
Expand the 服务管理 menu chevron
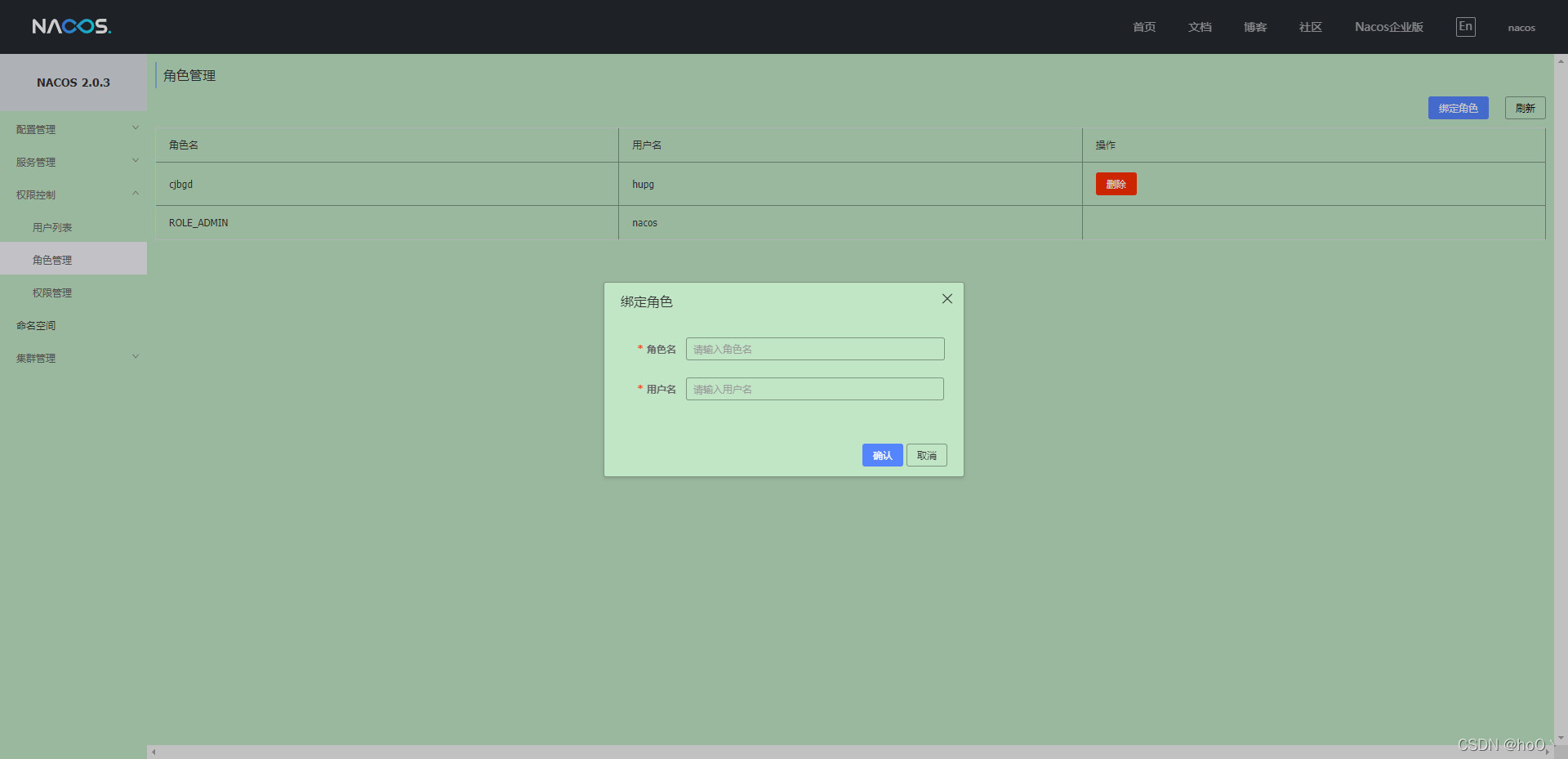tap(136, 161)
